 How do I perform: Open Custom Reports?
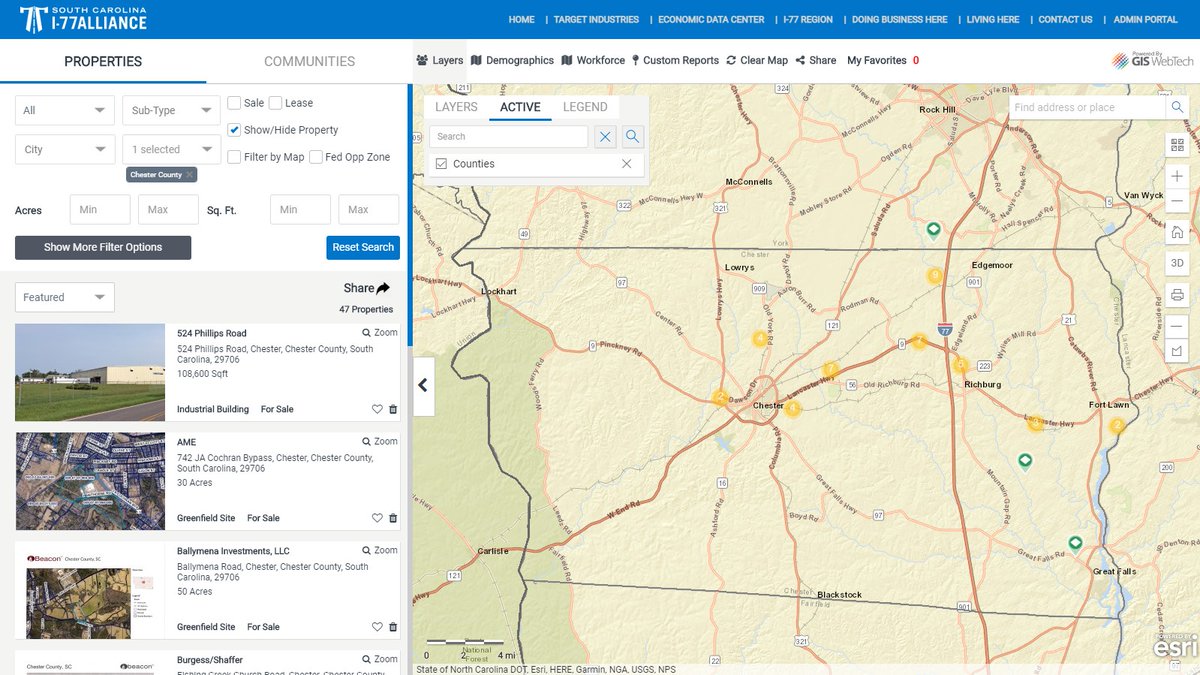(x=675, y=60)
